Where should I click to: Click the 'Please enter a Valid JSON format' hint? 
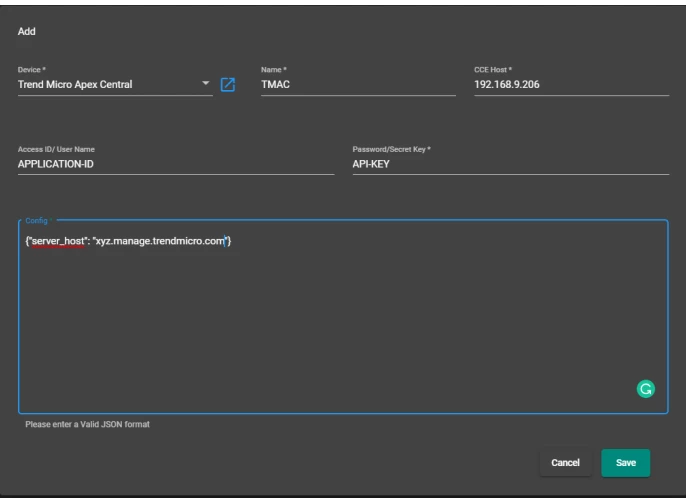pos(88,424)
